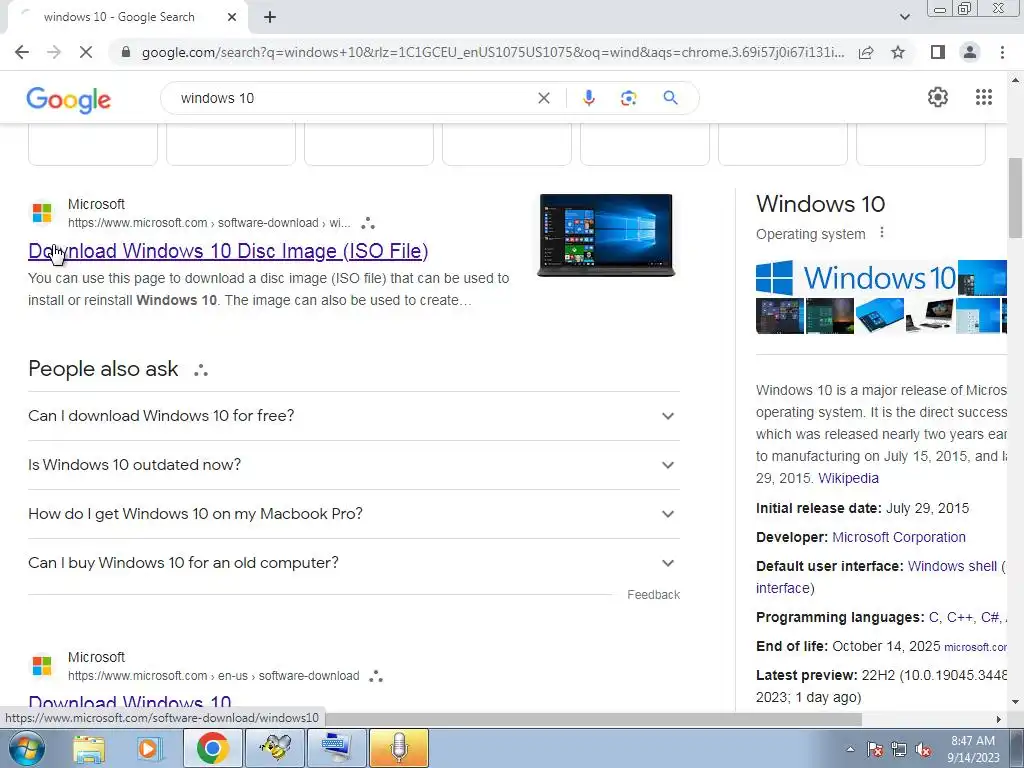Open Google quick settings gear
The image size is (1024, 768).
[x=938, y=97]
